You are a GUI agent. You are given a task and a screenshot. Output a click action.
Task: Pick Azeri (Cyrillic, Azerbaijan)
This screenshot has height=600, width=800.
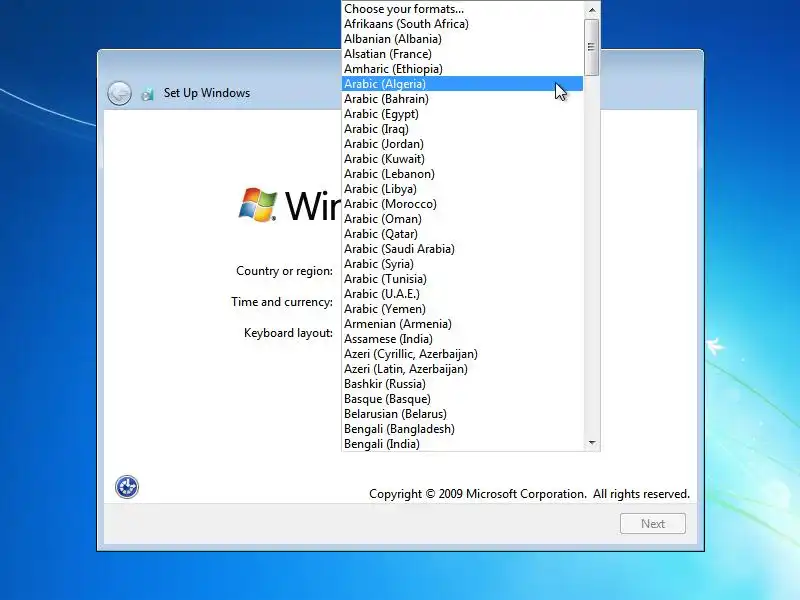[x=462, y=354]
